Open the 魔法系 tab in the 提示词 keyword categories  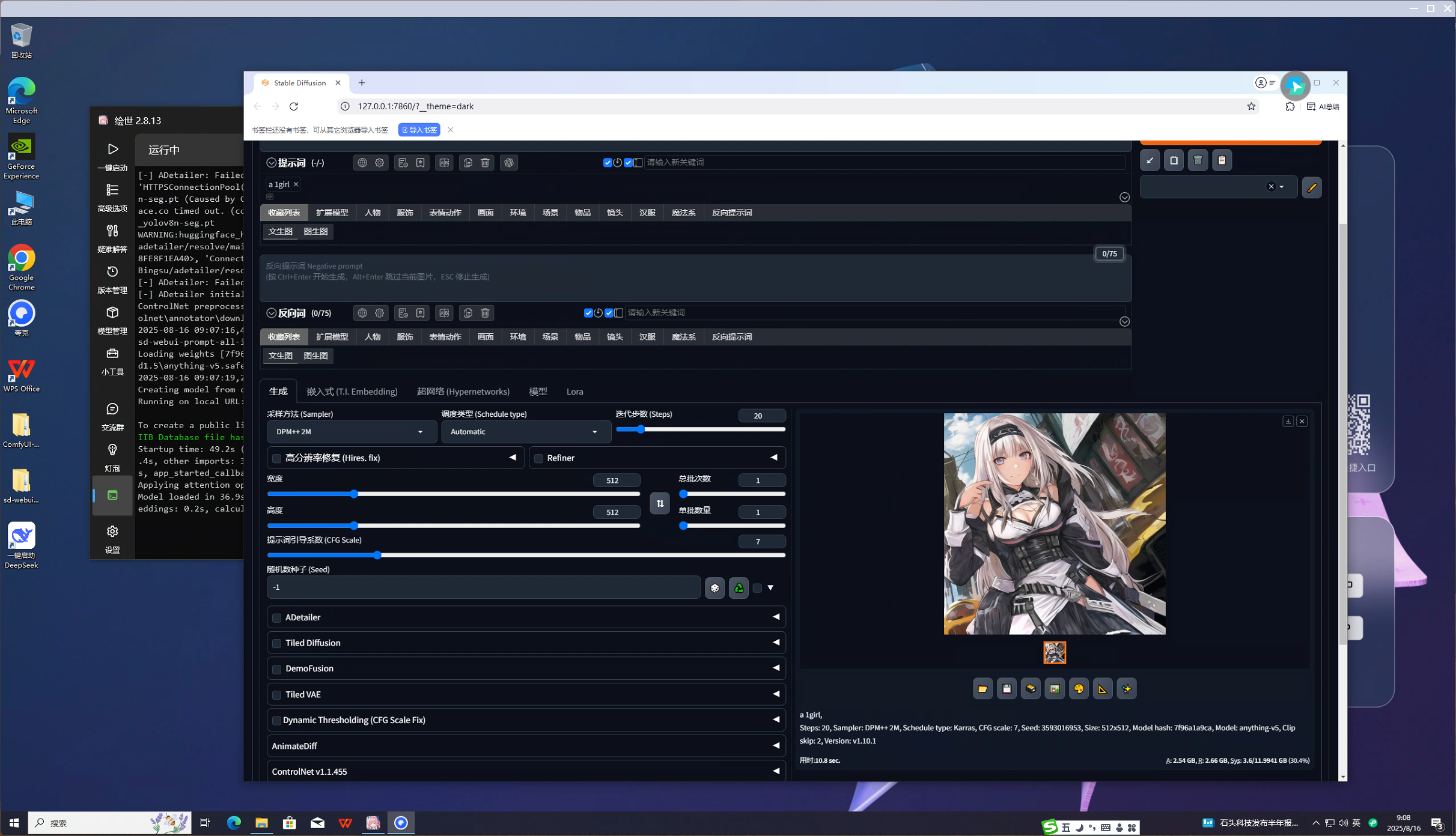tap(683, 213)
